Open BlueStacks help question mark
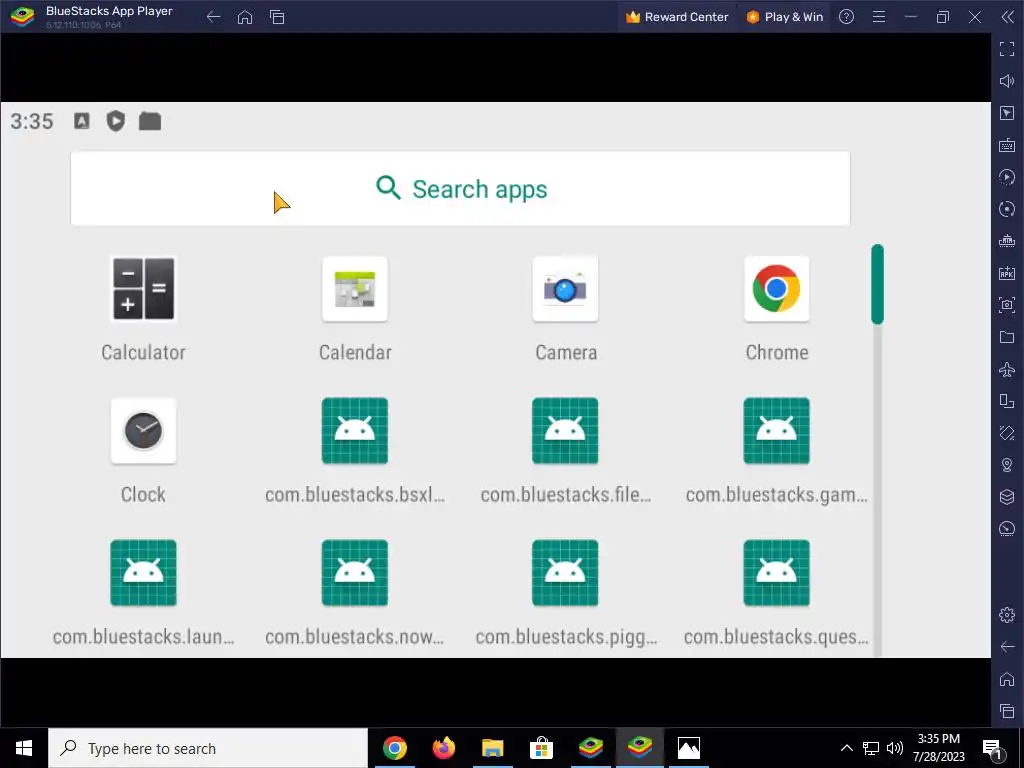Viewport: 1024px width, 768px height. click(x=846, y=17)
